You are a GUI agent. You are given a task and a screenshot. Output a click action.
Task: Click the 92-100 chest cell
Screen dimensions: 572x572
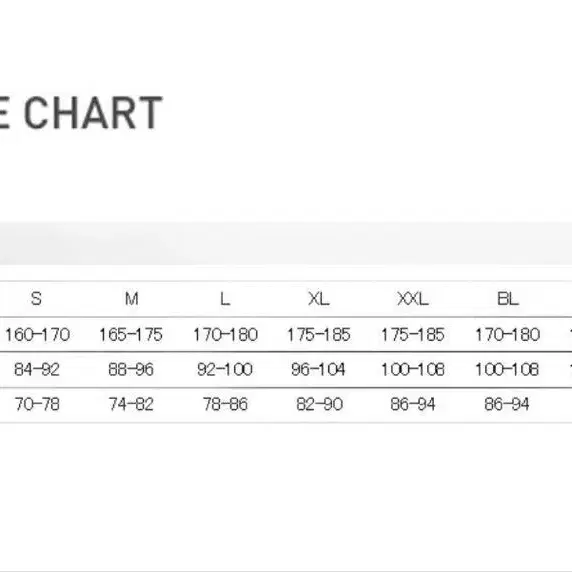225,370
